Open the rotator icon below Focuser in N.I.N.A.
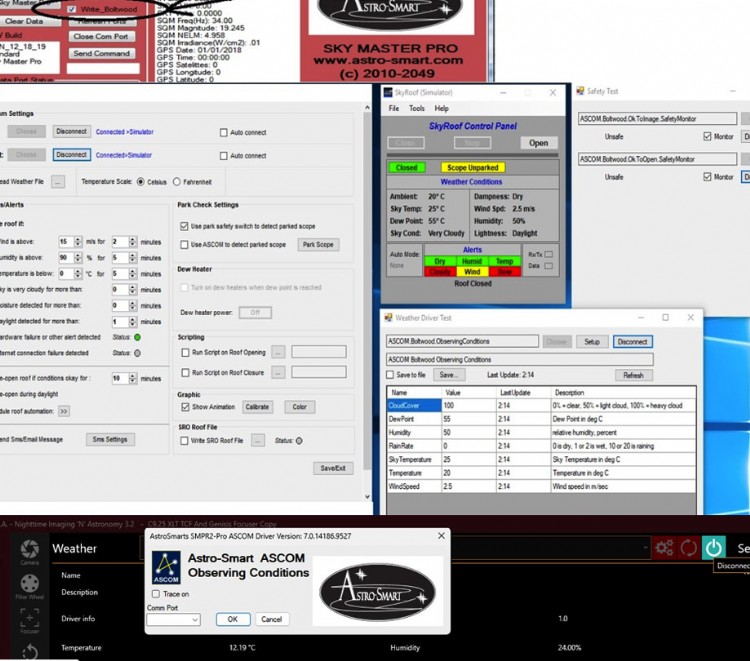The height and width of the screenshot is (661, 750). [30, 651]
